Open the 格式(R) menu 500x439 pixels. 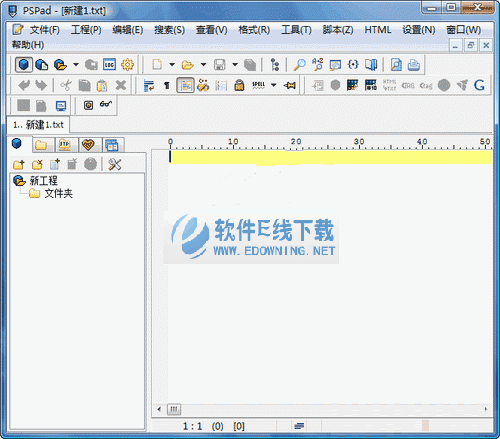click(x=254, y=30)
